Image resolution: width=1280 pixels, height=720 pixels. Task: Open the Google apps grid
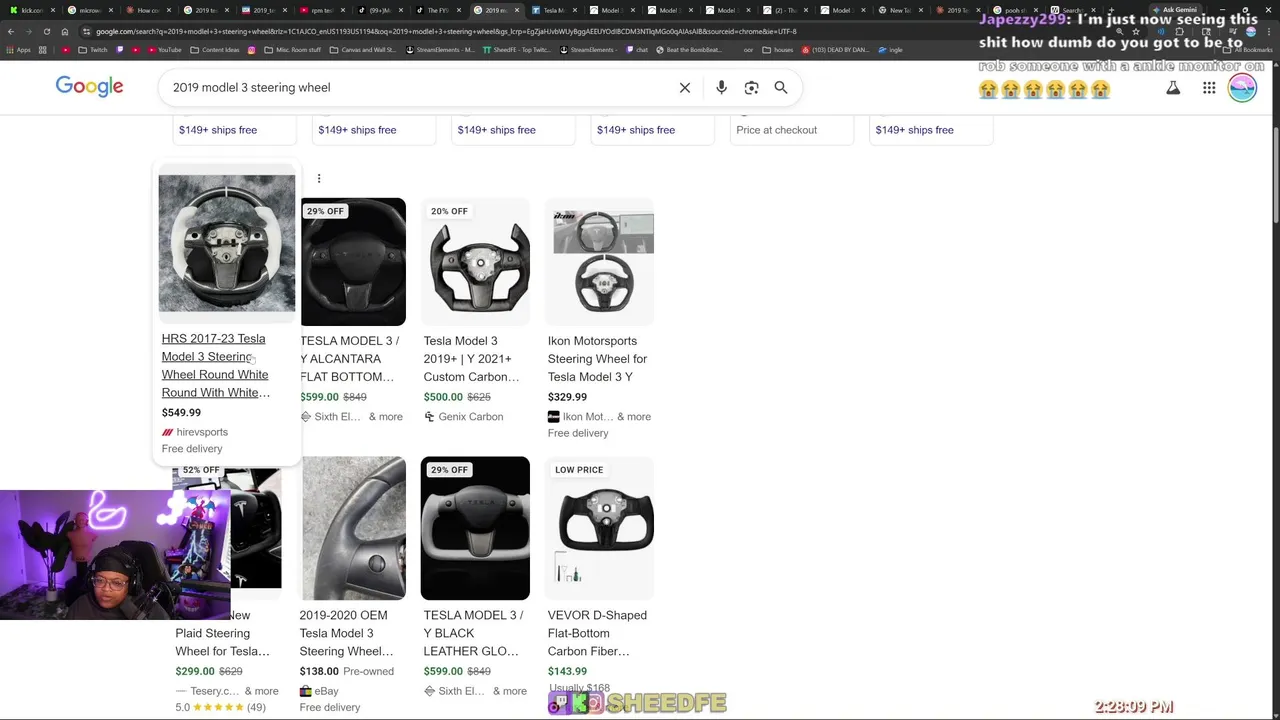pyautogui.click(x=1209, y=88)
